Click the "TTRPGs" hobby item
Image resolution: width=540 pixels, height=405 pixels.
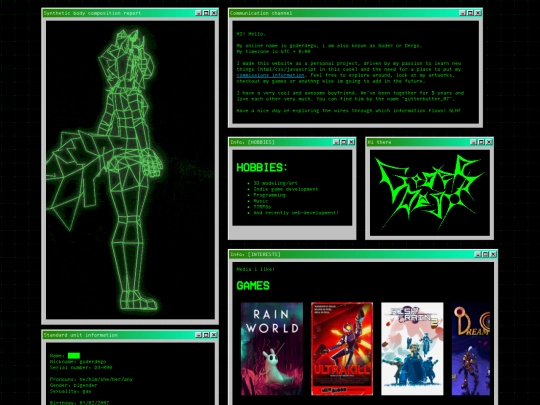click(262, 207)
